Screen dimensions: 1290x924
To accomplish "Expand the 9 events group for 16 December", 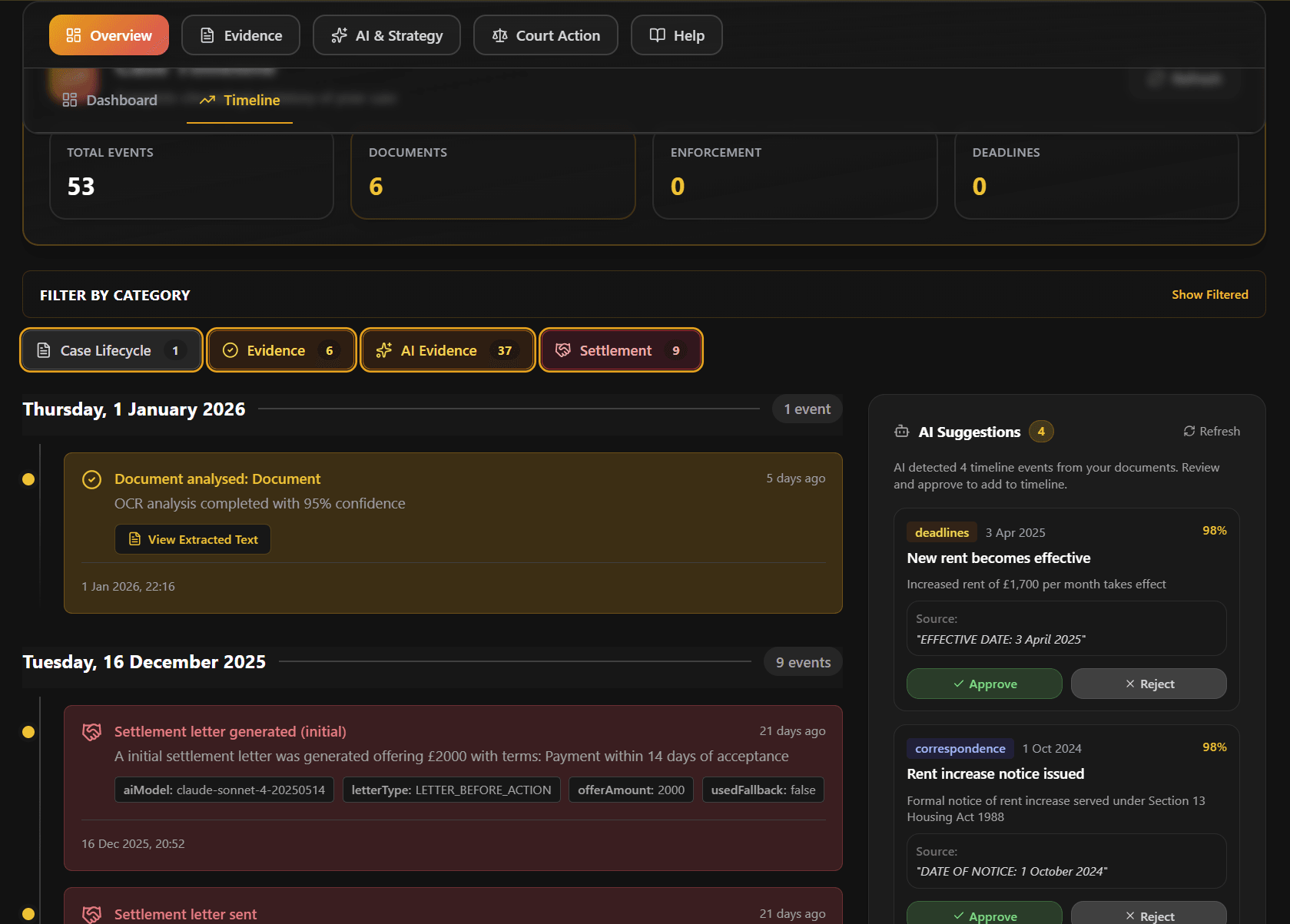I will 802,661.
